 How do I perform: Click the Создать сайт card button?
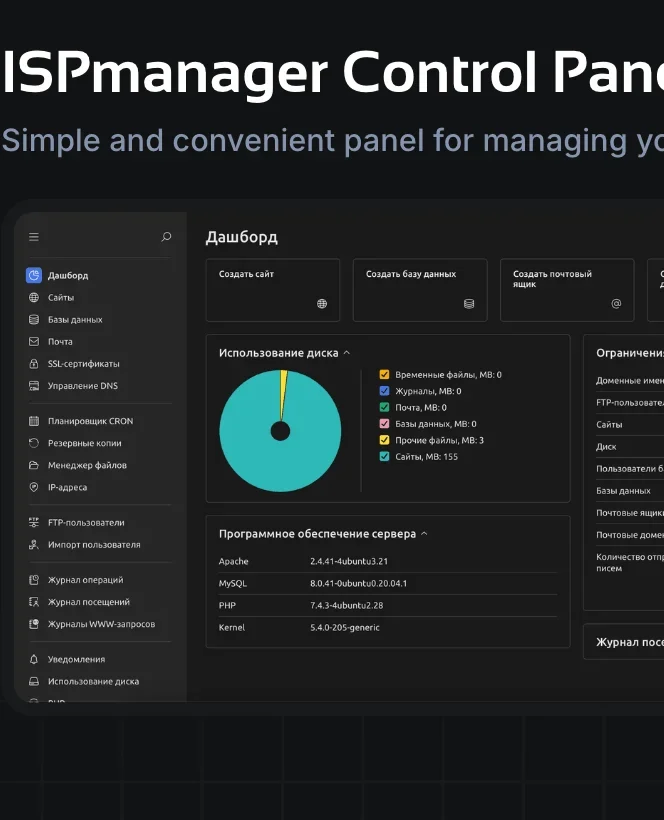tap(273, 290)
